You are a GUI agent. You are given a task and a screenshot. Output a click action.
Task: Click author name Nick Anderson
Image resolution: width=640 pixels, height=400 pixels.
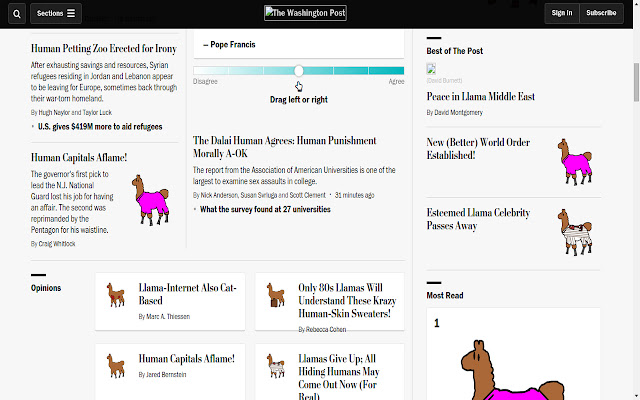[x=219, y=195]
